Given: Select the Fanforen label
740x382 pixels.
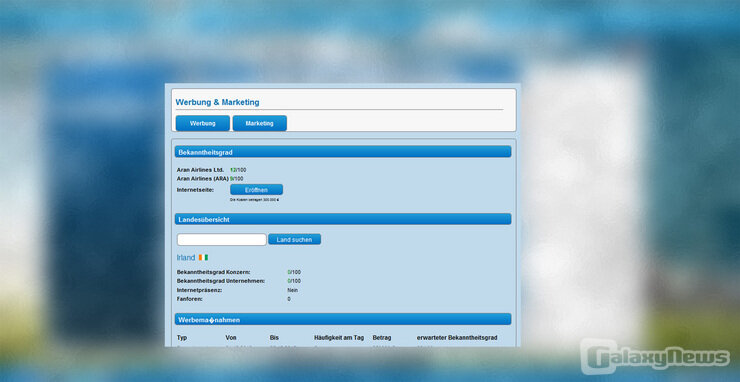Looking at the screenshot, I should click(190, 299).
